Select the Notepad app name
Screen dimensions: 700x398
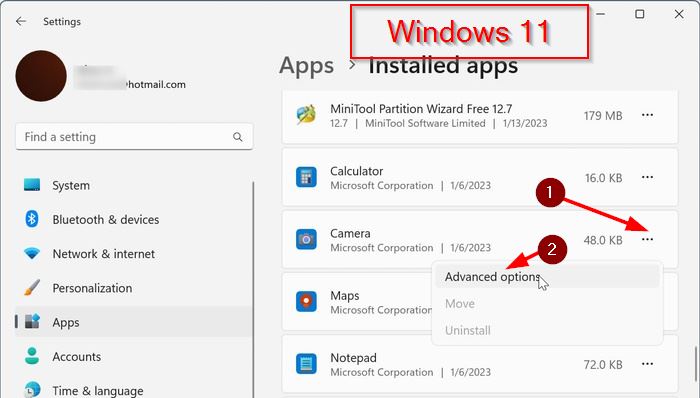pyautogui.click(x=353, y=358)
